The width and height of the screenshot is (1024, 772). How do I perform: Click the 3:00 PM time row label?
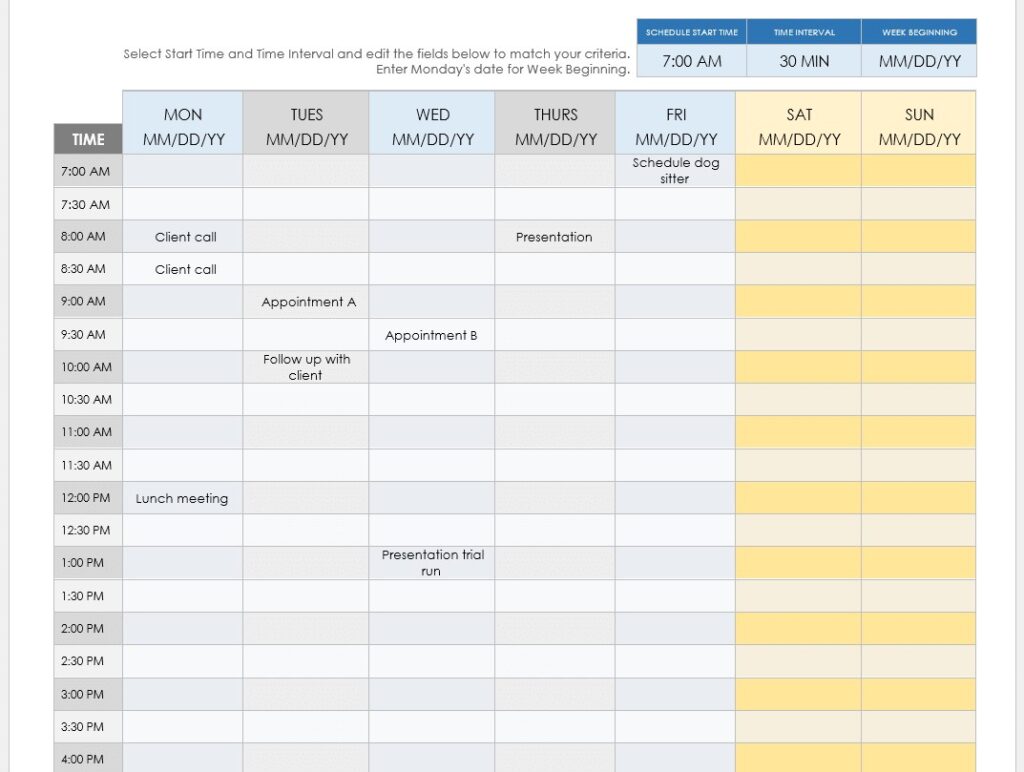point(88,694)
